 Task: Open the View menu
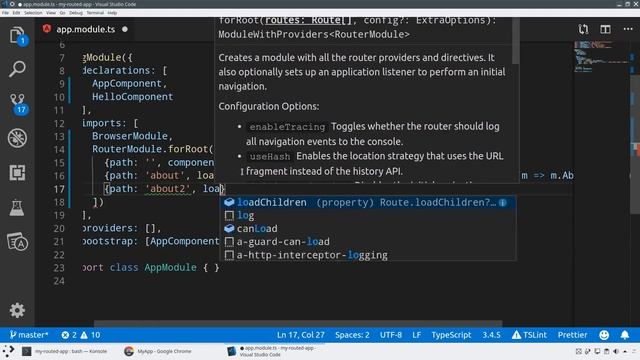51,13
